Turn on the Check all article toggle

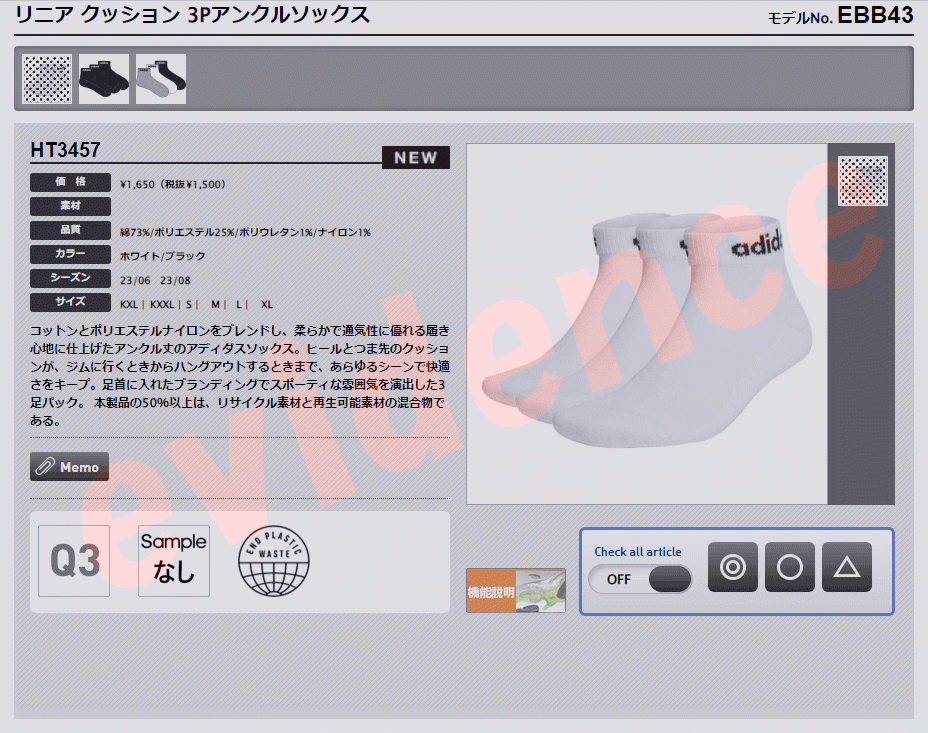point(640,579)
